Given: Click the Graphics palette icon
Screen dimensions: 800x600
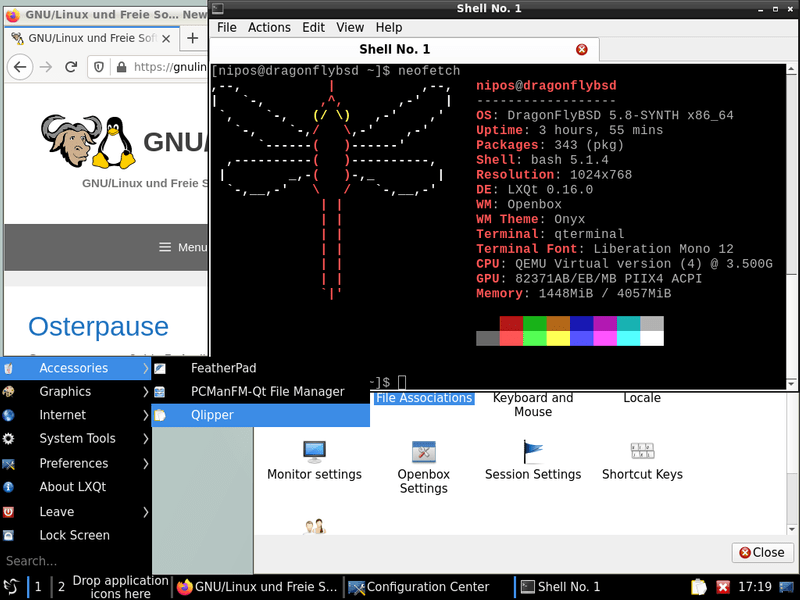Looking at the screenshot, I should point(8,392).
